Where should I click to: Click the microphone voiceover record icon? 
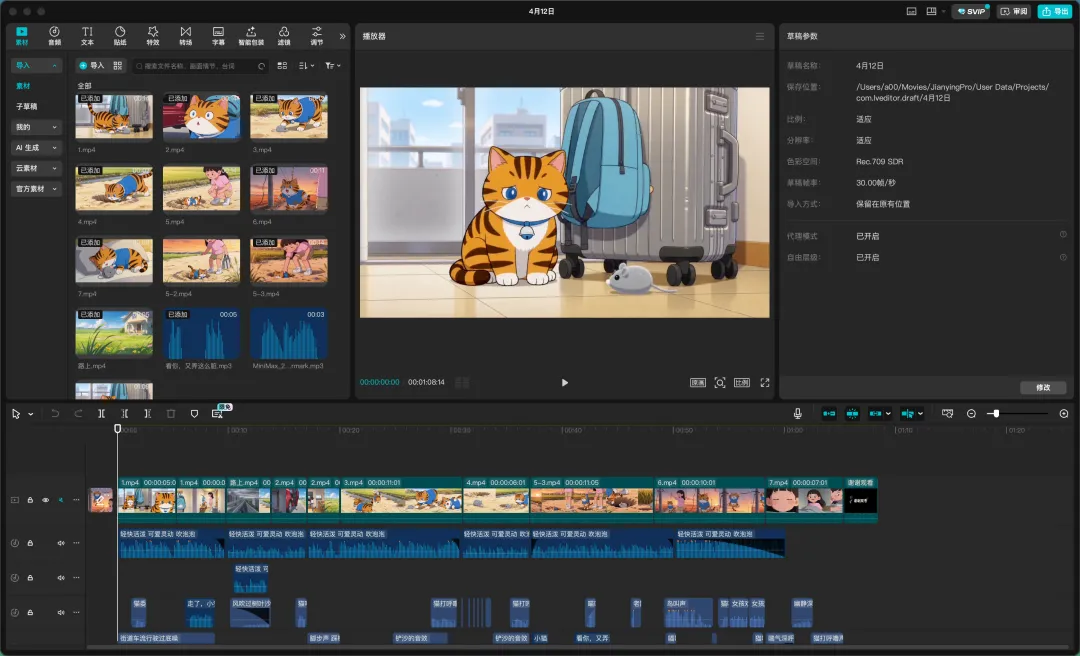(797, 413)
